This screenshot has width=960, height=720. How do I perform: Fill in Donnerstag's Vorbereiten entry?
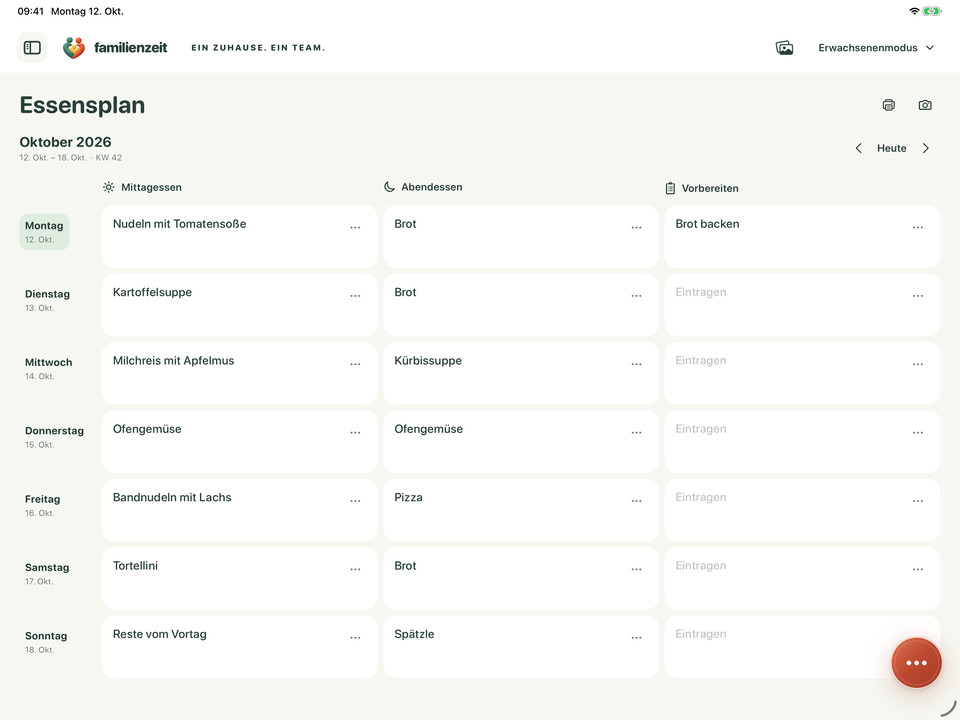click(802, 441)
